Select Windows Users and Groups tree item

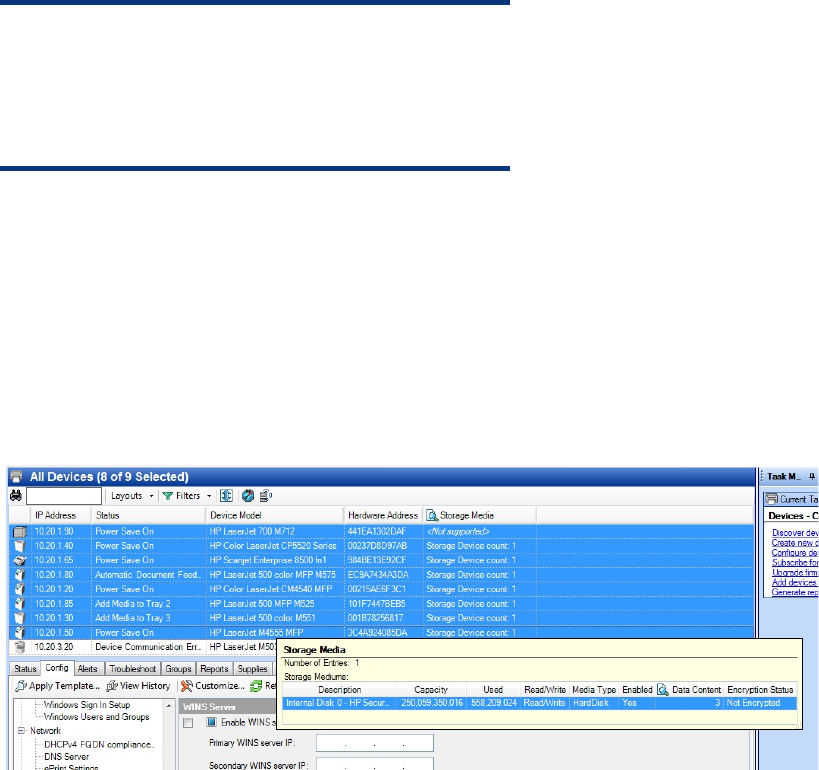(97, 717)
